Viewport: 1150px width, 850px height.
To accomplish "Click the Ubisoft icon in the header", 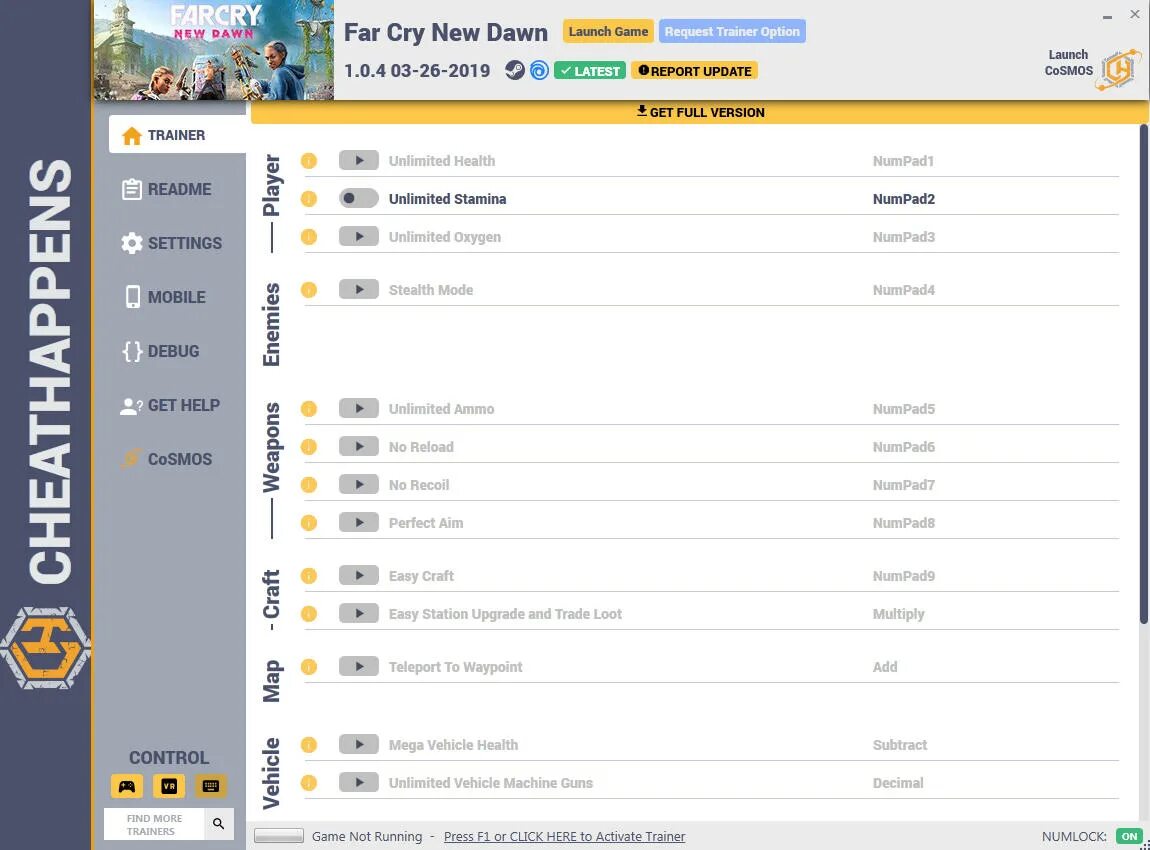I will pyautogui.click(x=539, y=70).
